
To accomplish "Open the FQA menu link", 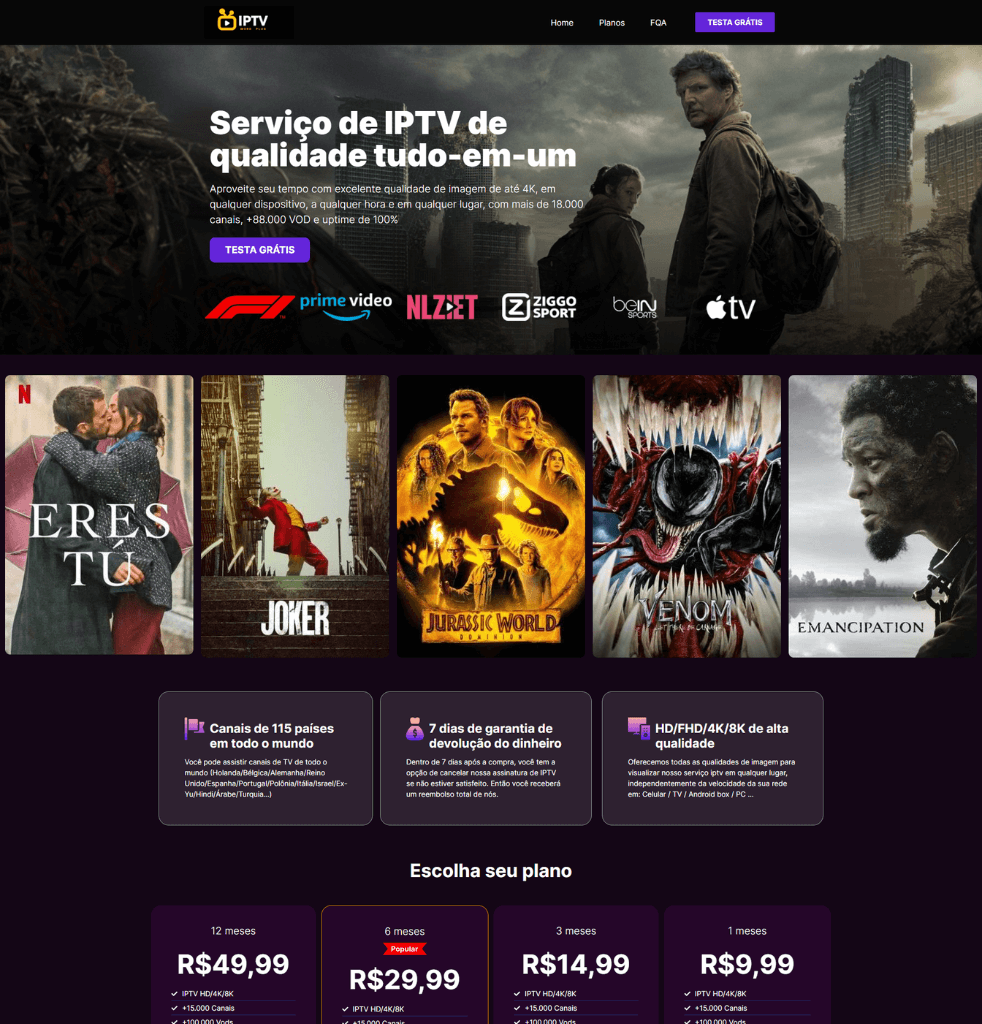I will point(658,22).
